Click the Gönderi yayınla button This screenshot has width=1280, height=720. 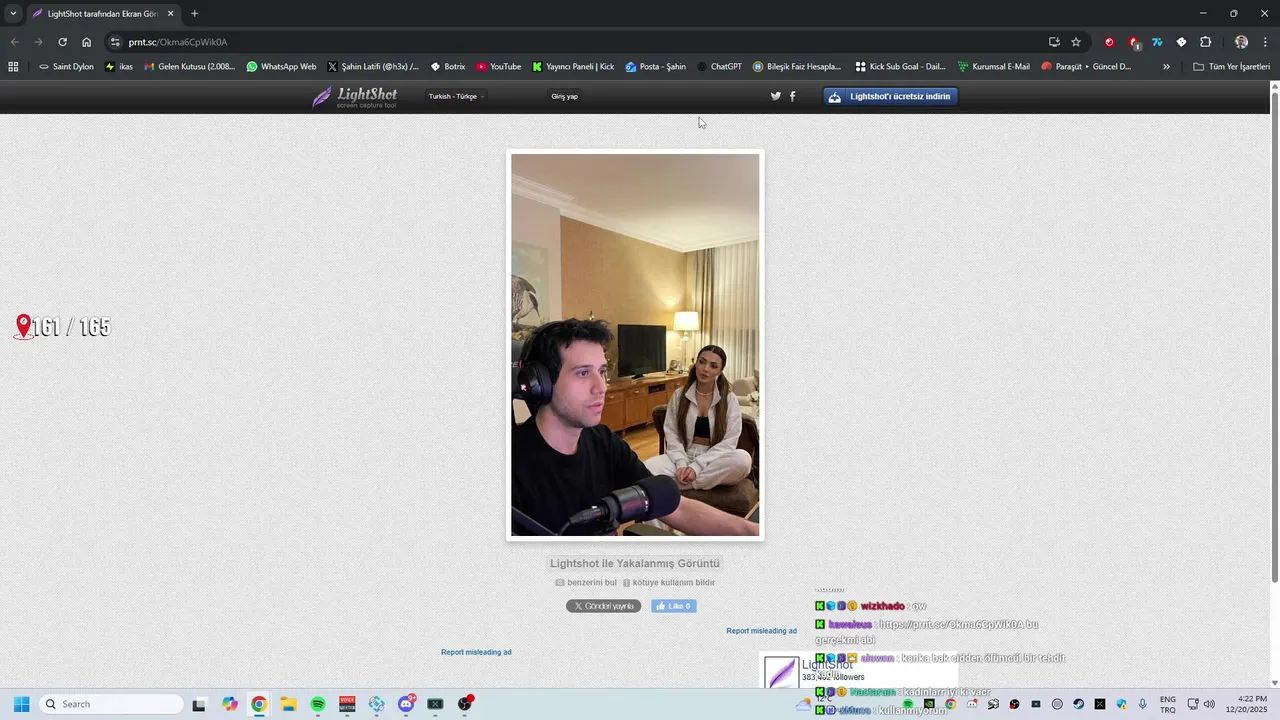(x=604, y=606)
